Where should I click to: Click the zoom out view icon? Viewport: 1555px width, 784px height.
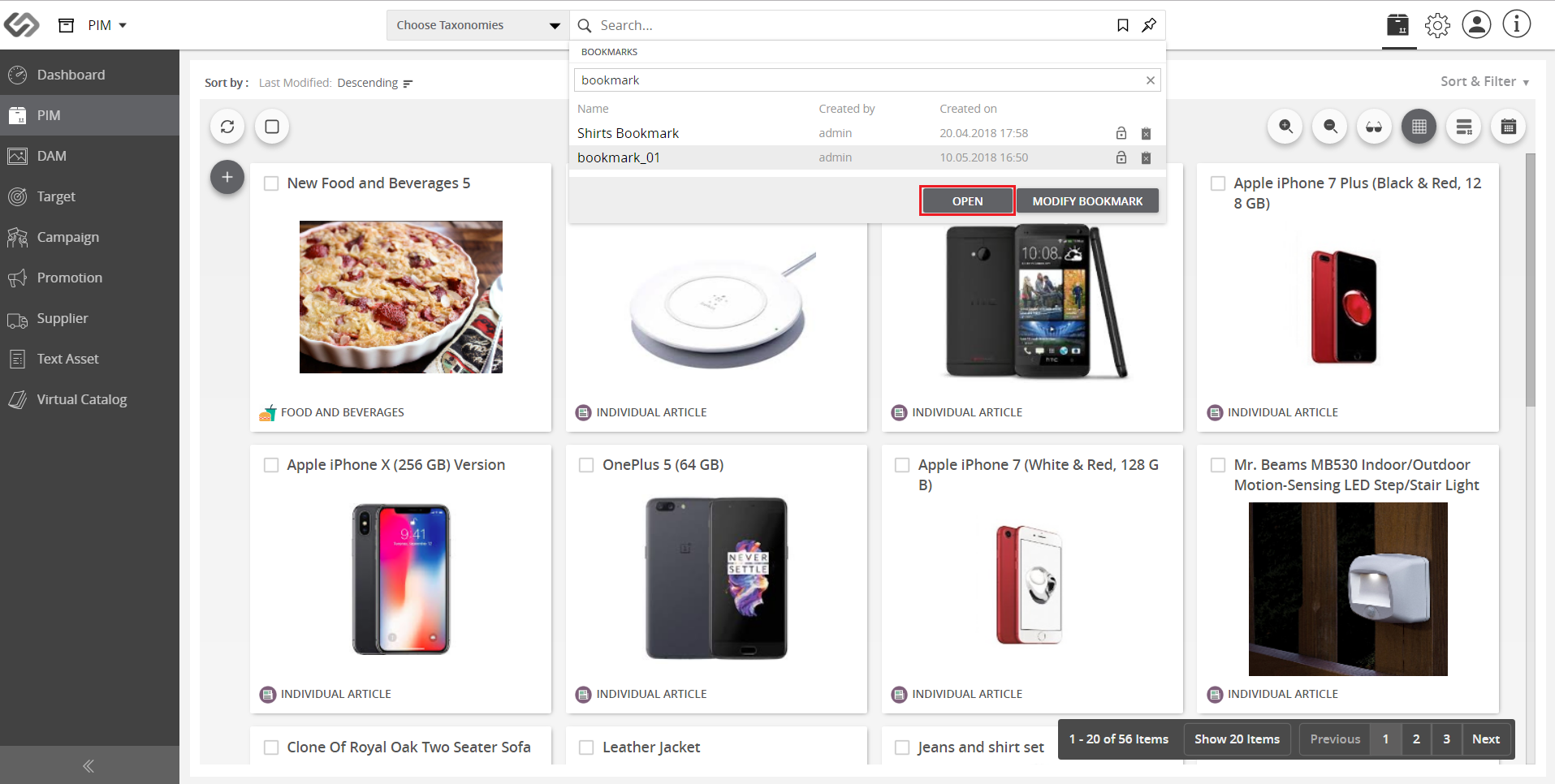[x=1330, y=127]
